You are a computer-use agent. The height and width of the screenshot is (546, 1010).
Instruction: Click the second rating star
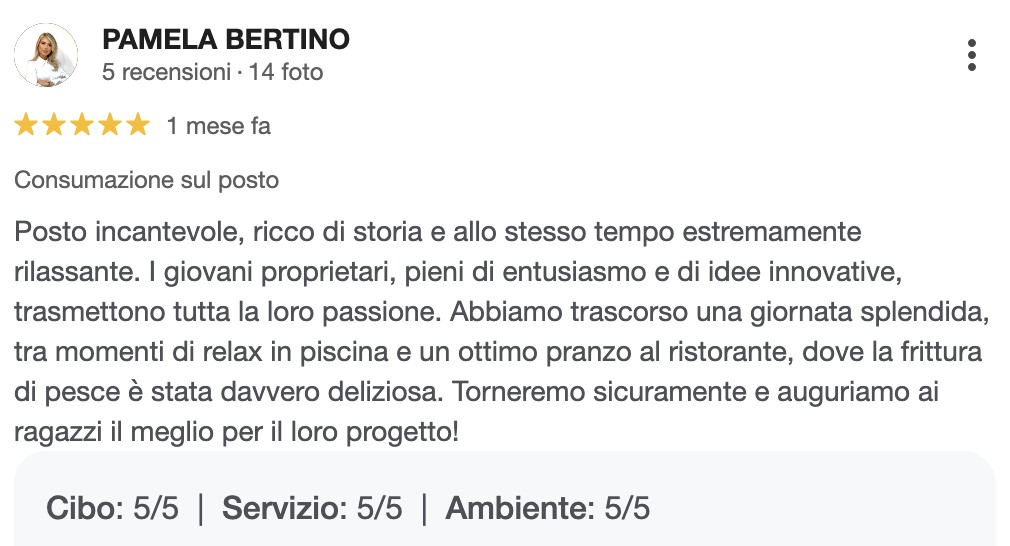[54, 126]
